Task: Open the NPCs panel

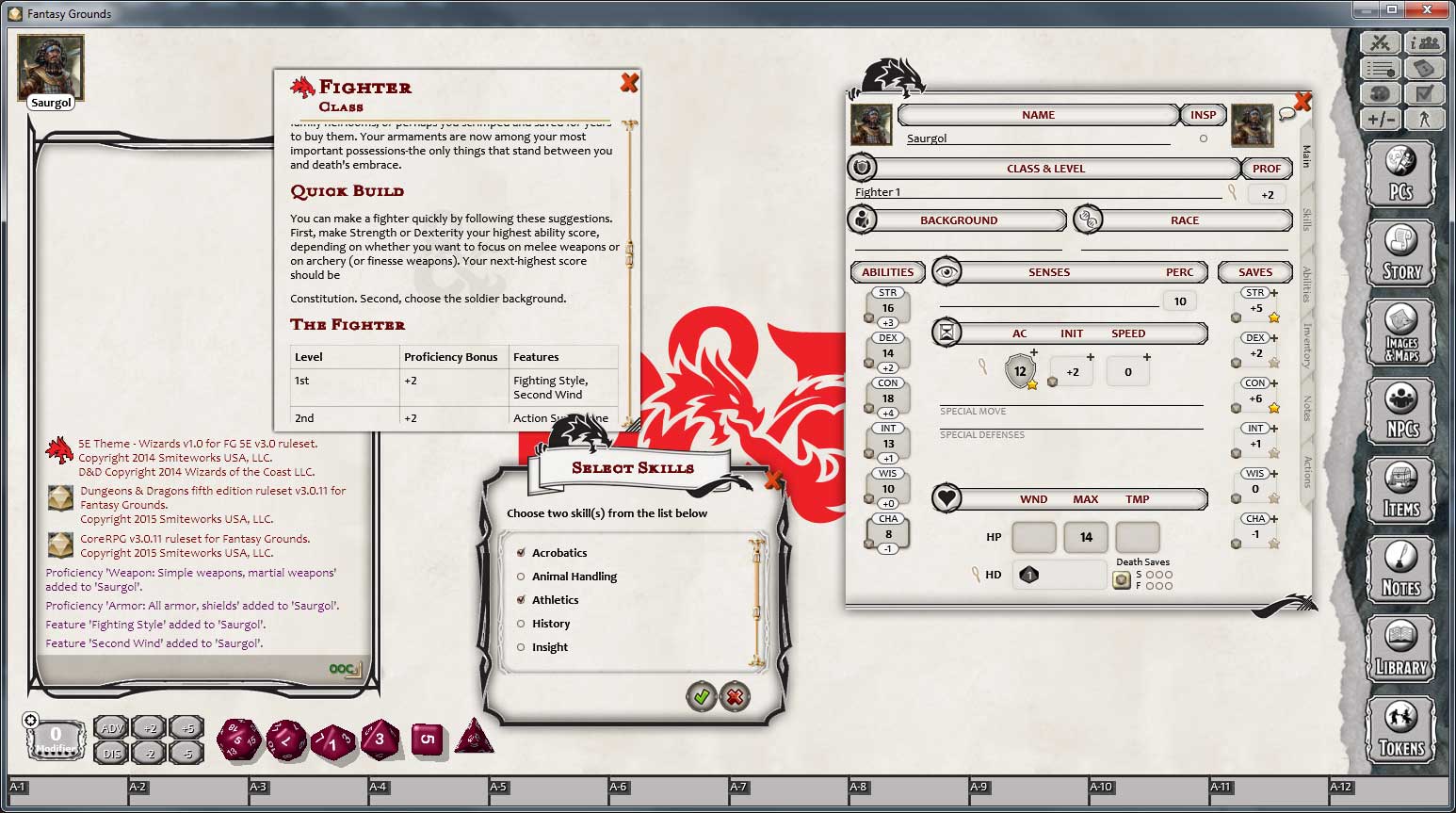Action: pyautogui.click(x=1400, y=412)
